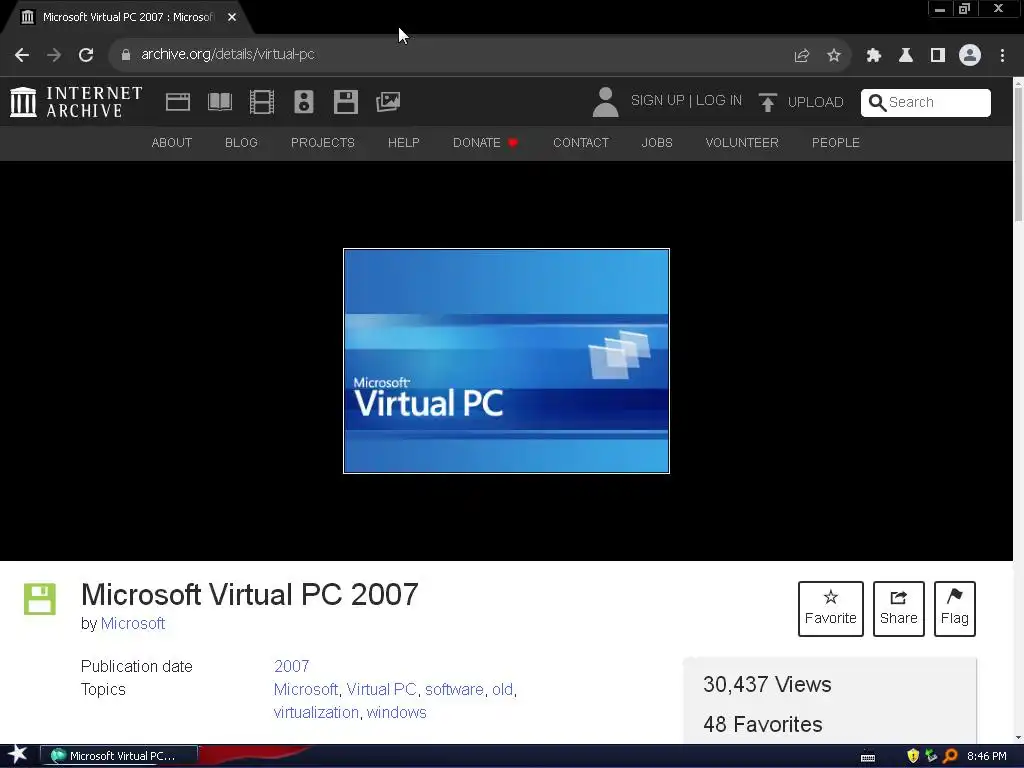The image size is (1024, 768).
Task: Click the user avatar icon
Action: coord(605,102)
